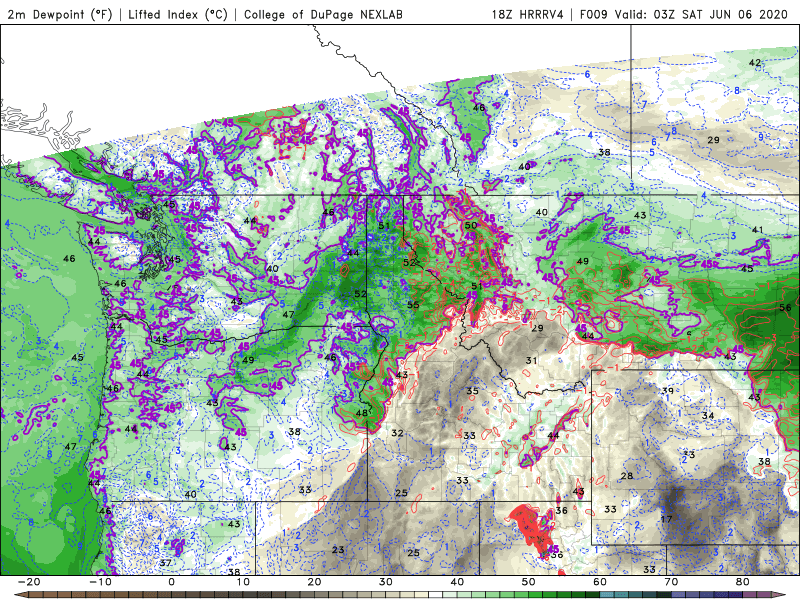800x600 pixels.
Task: Click the dewpoint value 32 on the map
Action: point(397,433)
